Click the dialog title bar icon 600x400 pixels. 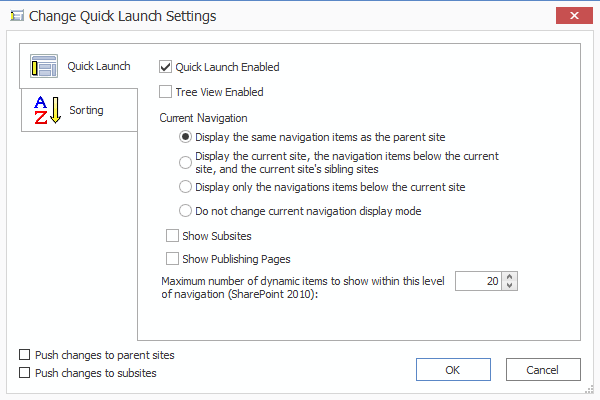[x=16, y=16]
